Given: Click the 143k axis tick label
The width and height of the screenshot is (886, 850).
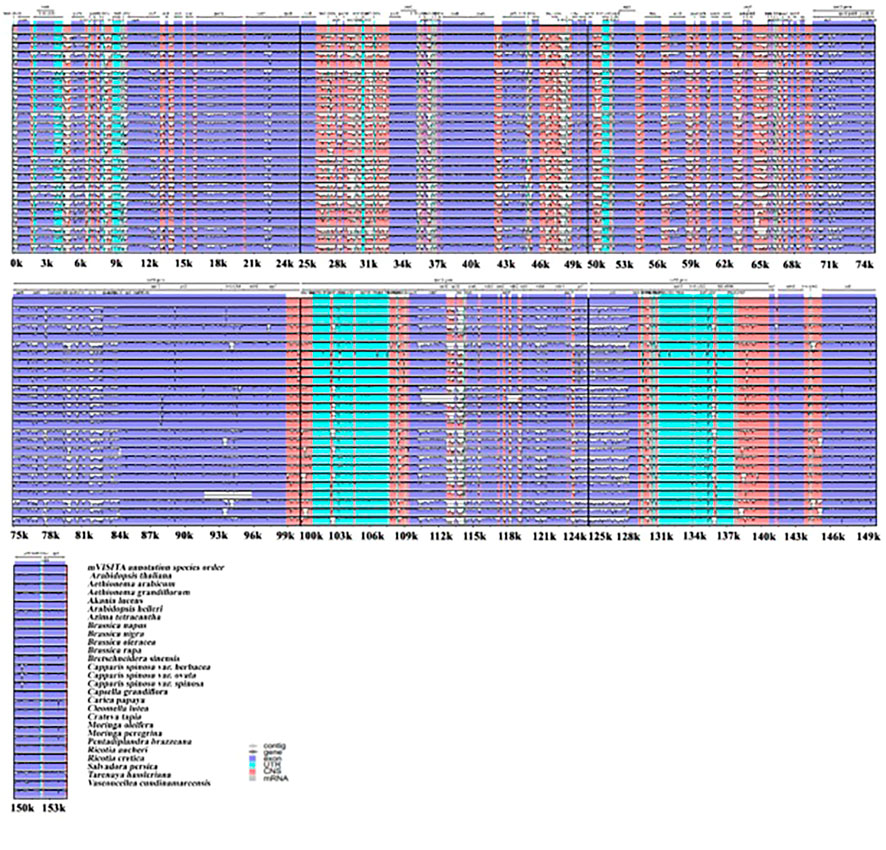Looking at the screenshot, I should coord(796,536).
